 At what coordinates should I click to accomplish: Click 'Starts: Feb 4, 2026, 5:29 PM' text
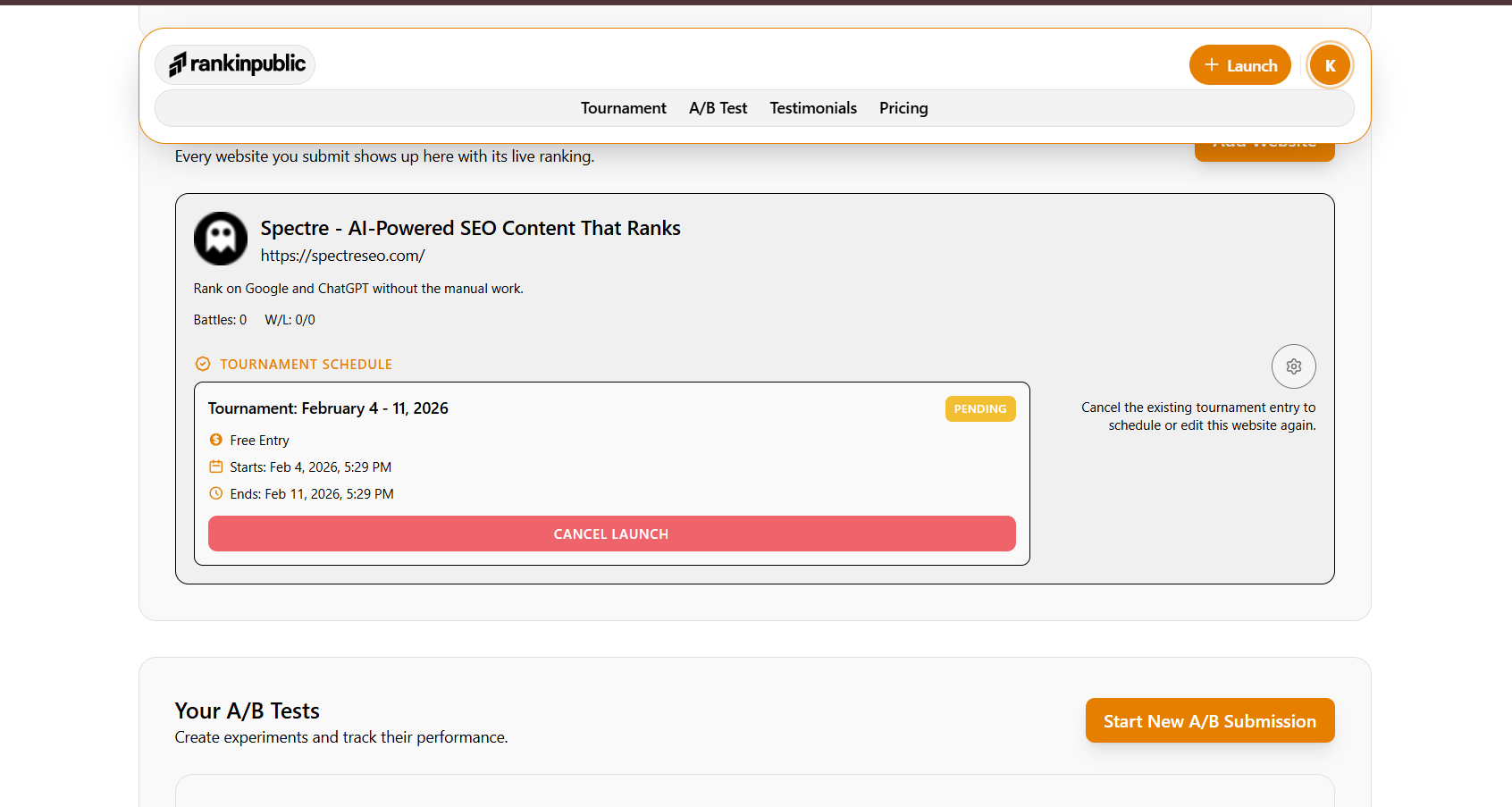[x=311, y=467]
